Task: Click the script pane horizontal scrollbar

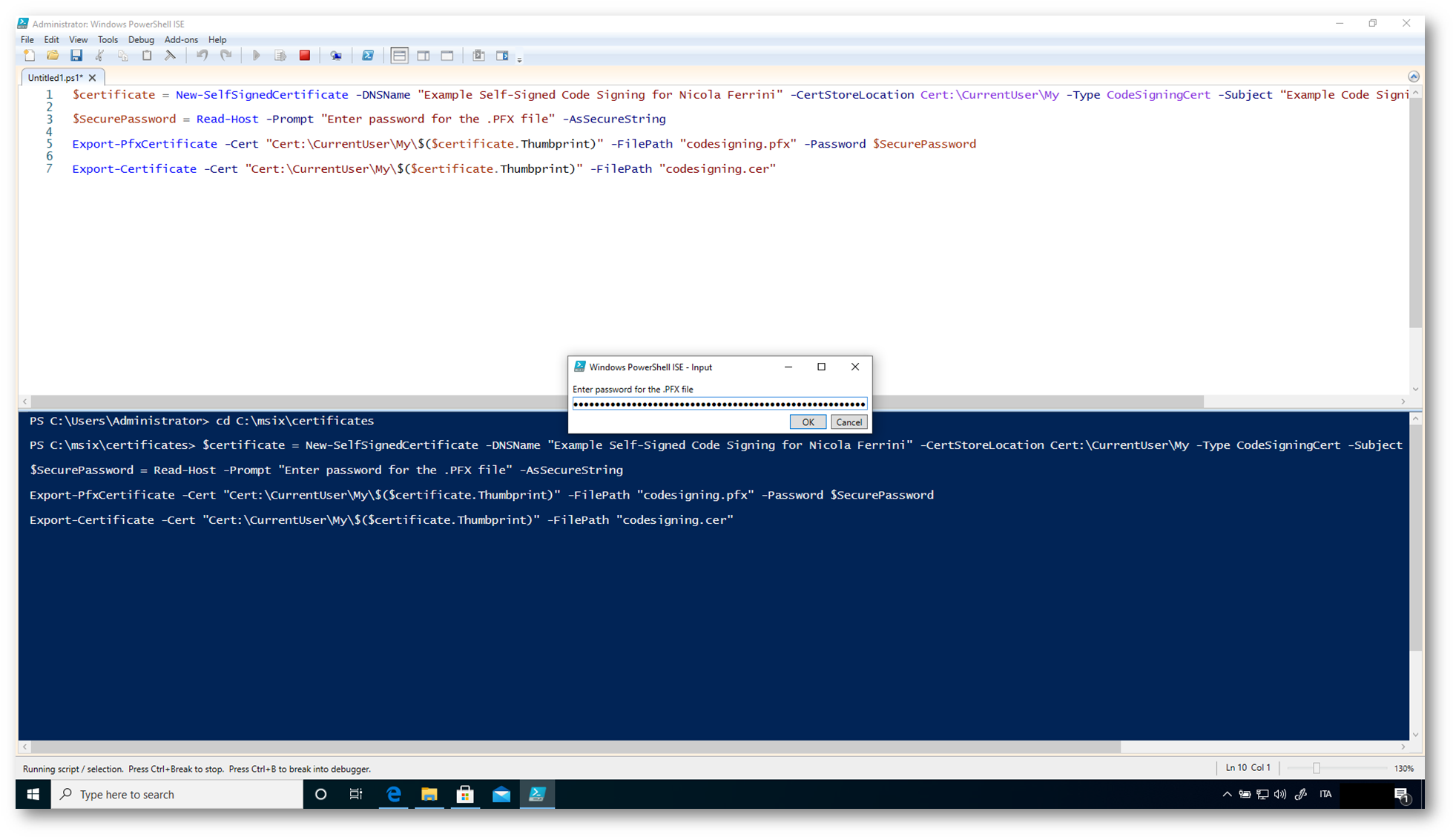Action: [x=618, y=401]
